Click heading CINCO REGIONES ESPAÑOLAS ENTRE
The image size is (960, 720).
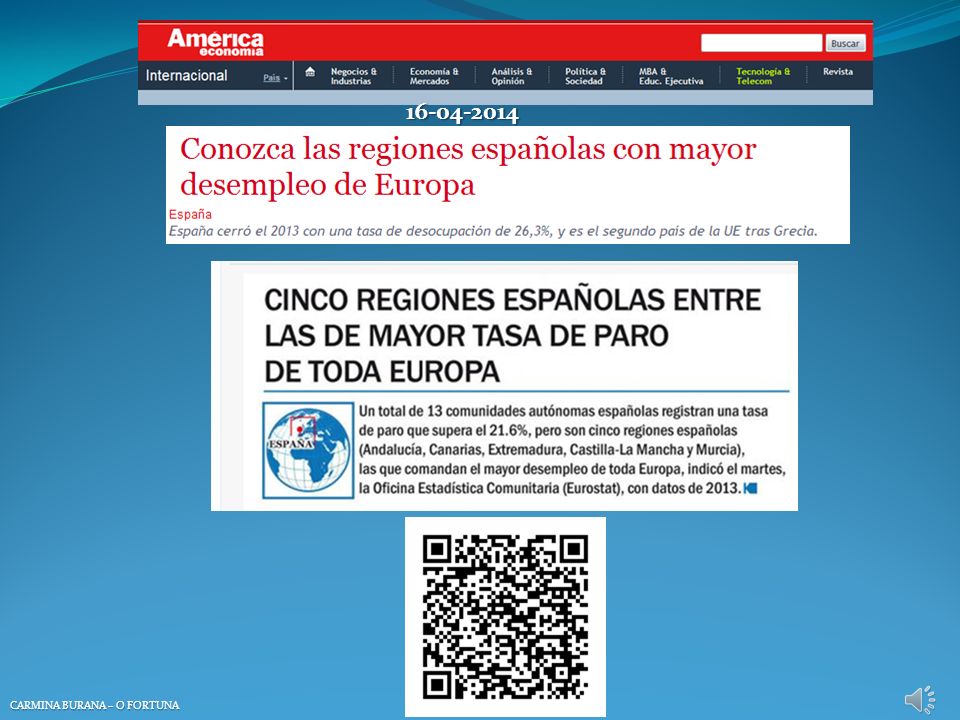coord(512,336)
